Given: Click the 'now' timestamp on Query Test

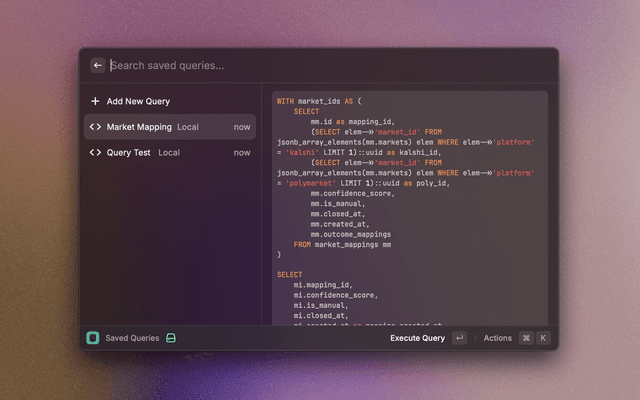Looking at the screenshot, I should click(x=242, y=153).
